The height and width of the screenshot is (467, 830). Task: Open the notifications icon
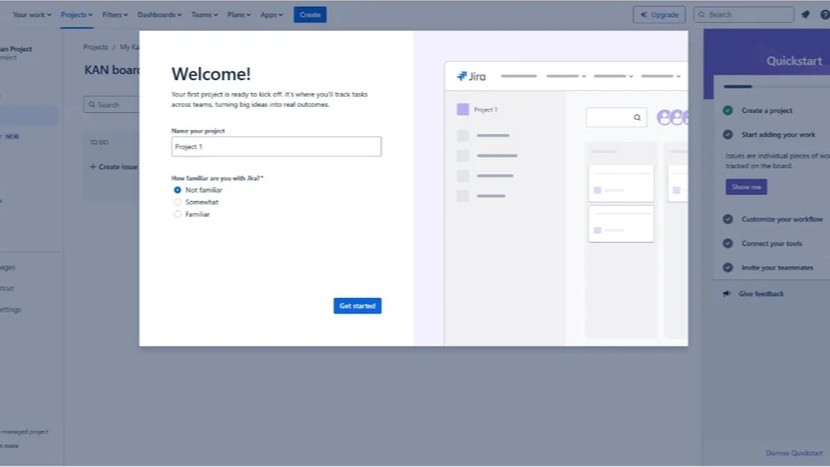[805, 15]
